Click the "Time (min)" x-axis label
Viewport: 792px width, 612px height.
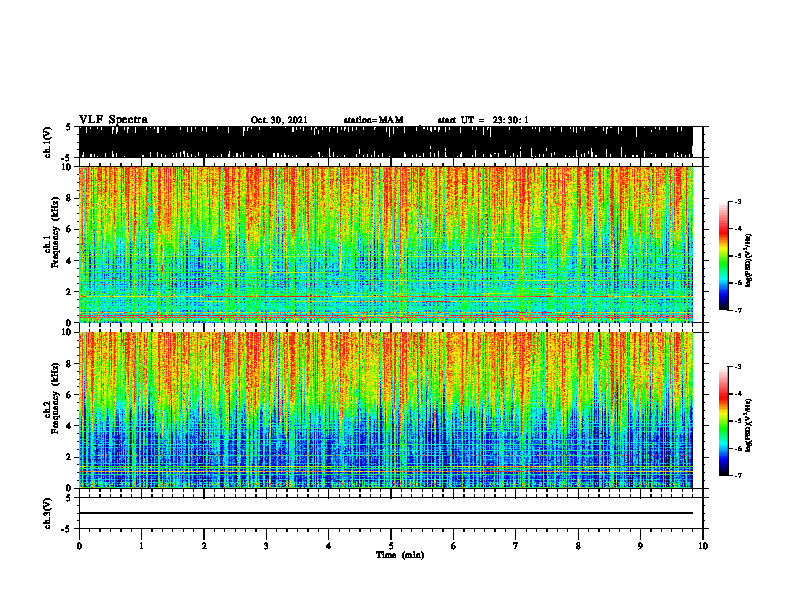point(400,555)
